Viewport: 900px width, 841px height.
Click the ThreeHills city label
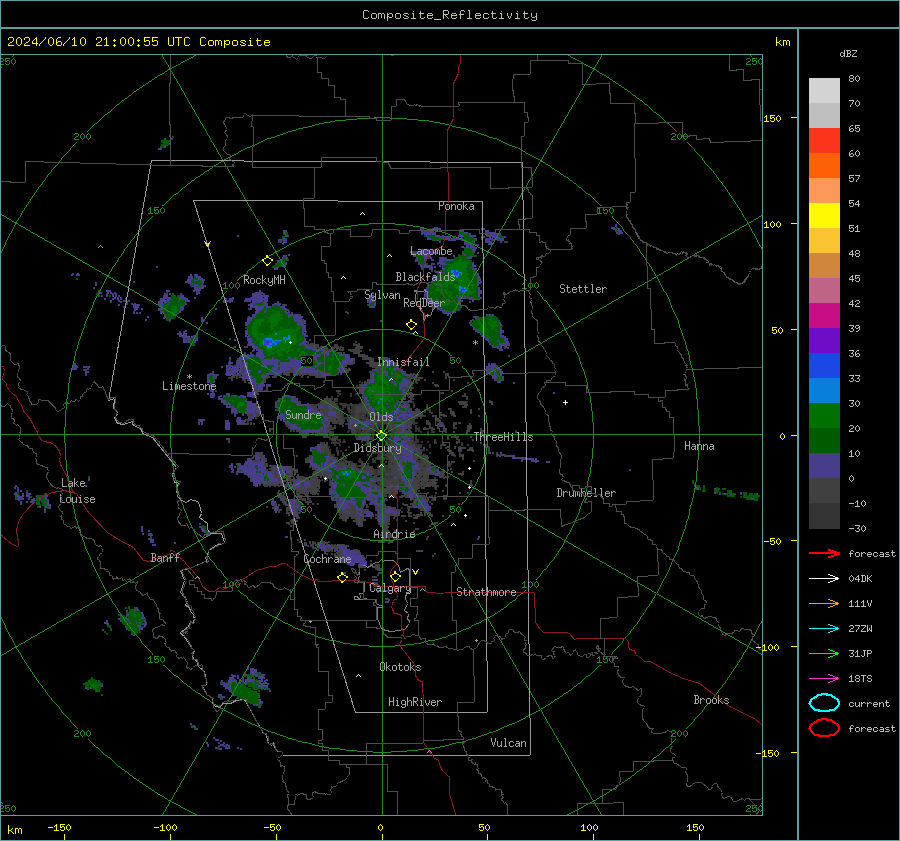(503, 437)
